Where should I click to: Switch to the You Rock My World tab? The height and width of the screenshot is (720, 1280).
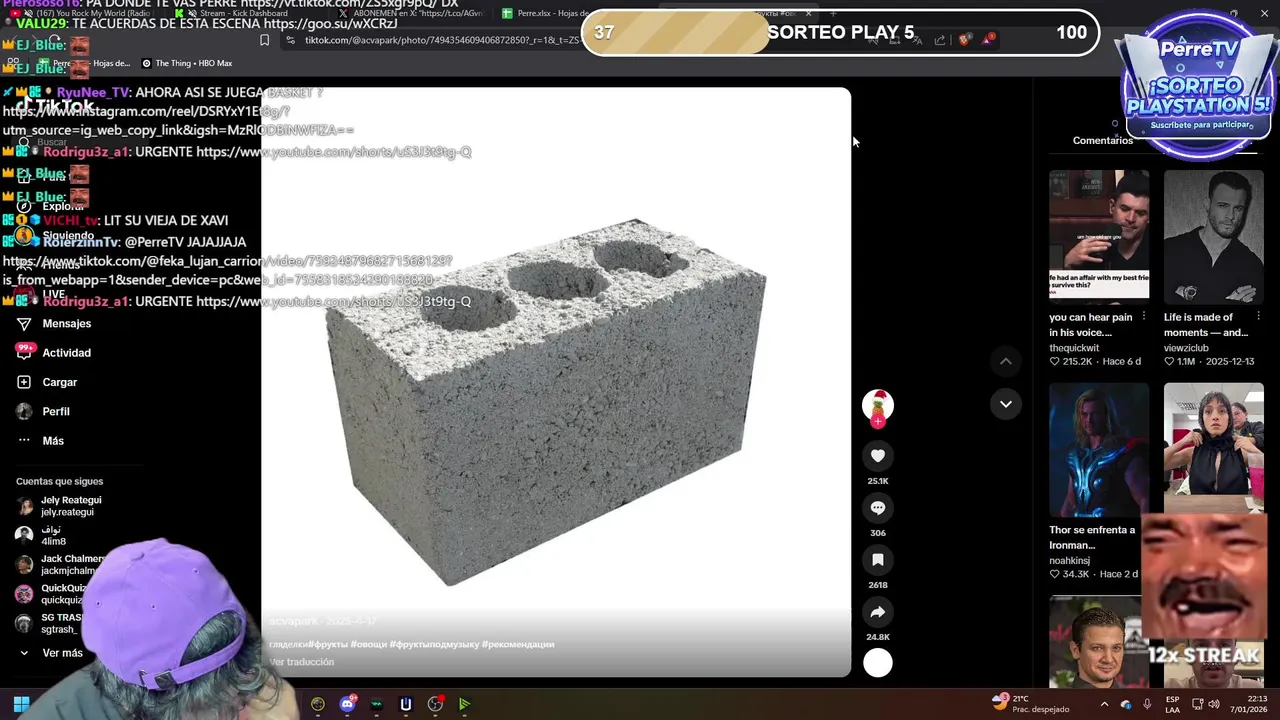85,13
